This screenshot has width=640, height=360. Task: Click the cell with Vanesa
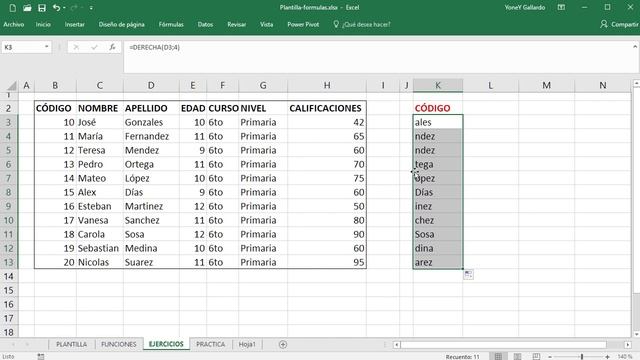point(100,220)
